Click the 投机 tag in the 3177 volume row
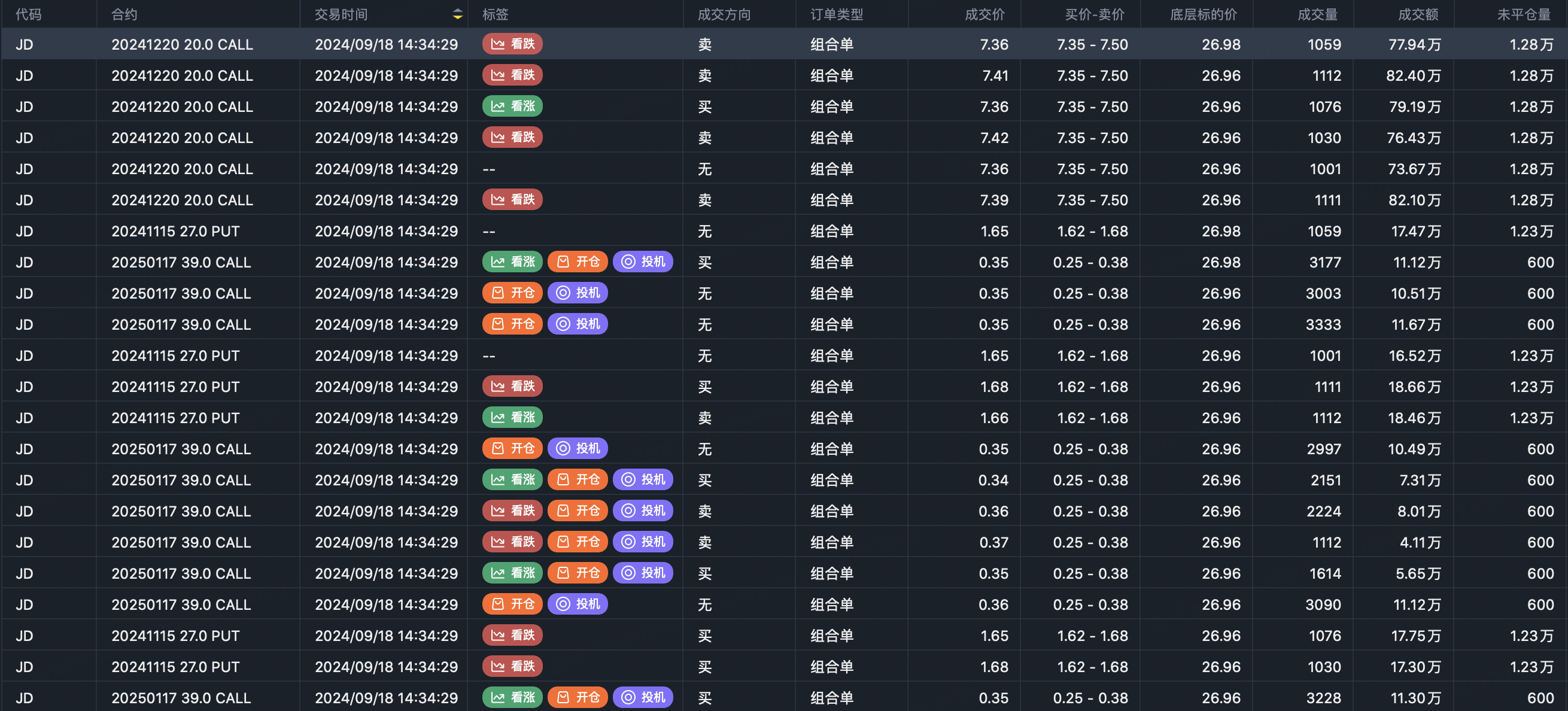Screen dimensions: 1568x711 coord(643,262)
